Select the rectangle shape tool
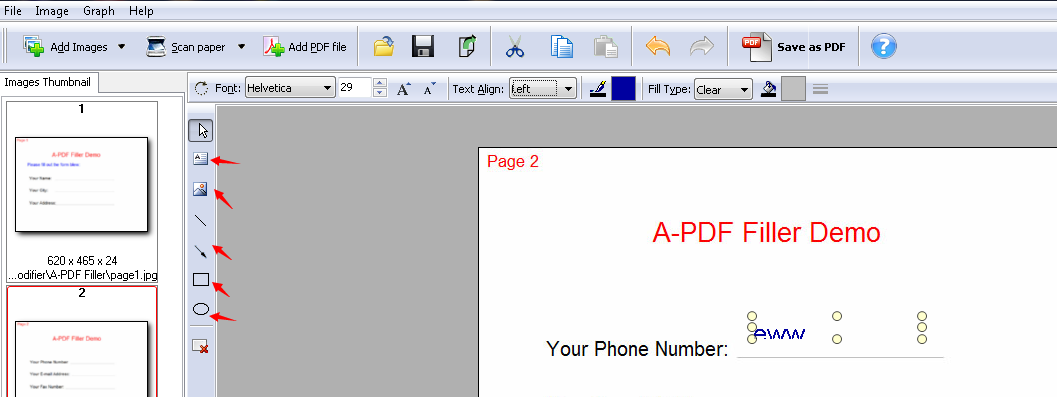 tap(200, 279)
